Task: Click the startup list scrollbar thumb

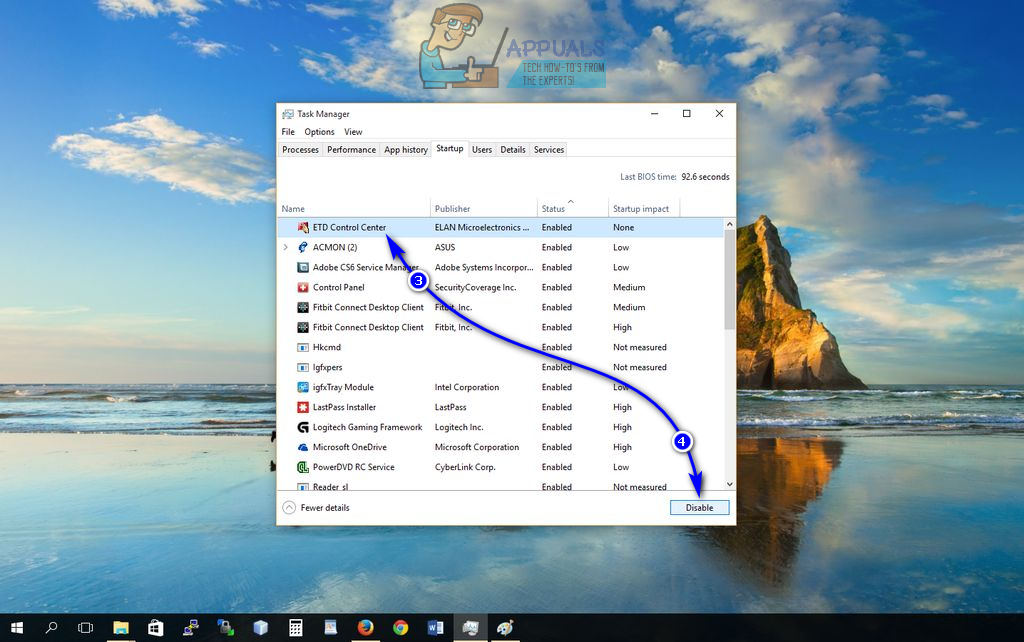Action: click(x=729, y=280)
